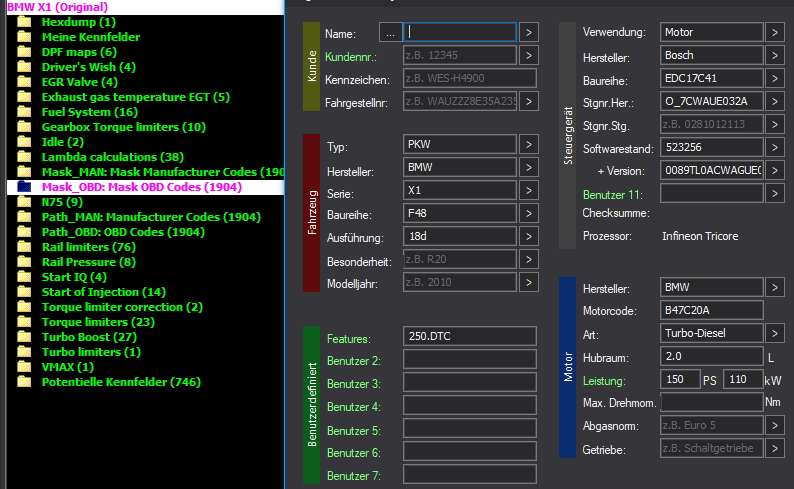This screenshot has width=794, height=489.
Task: Click Rail limiters (76) folder icon
Action: 24,247
